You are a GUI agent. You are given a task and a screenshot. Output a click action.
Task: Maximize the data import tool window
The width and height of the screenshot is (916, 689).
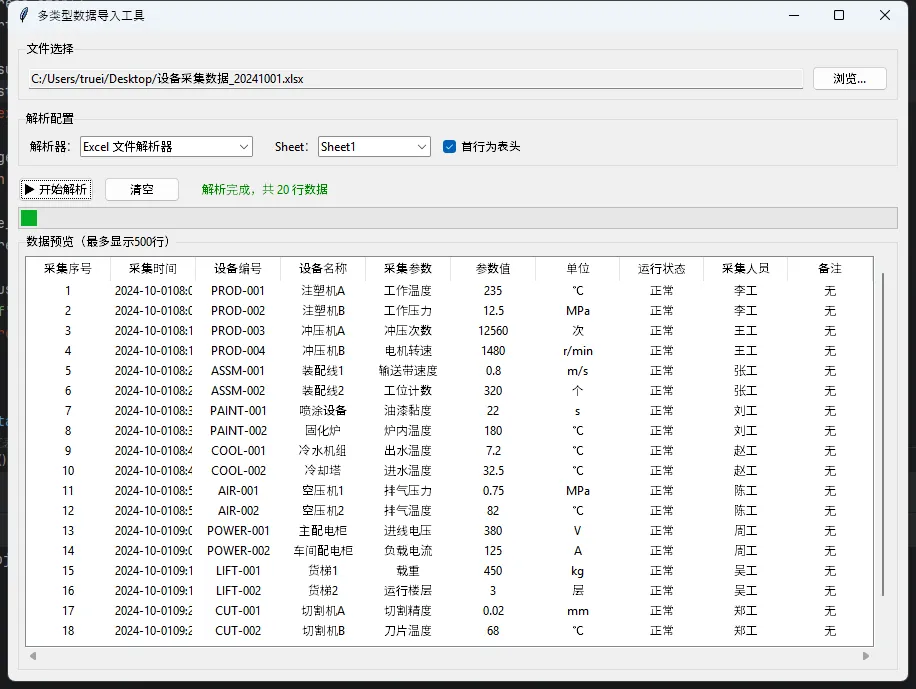click(x=839, y=15)
